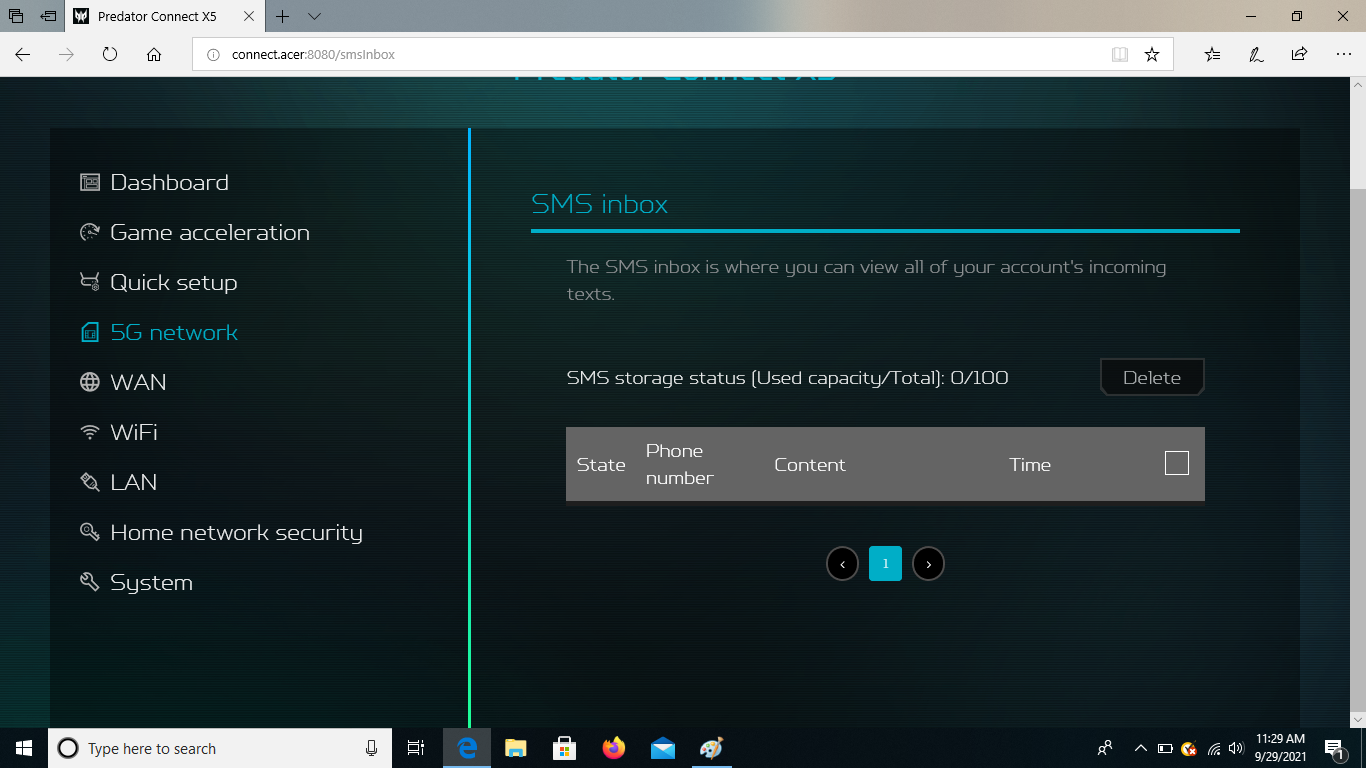1366x768 pixels.
Task: Open the notification center
Action: (1334, 748)
